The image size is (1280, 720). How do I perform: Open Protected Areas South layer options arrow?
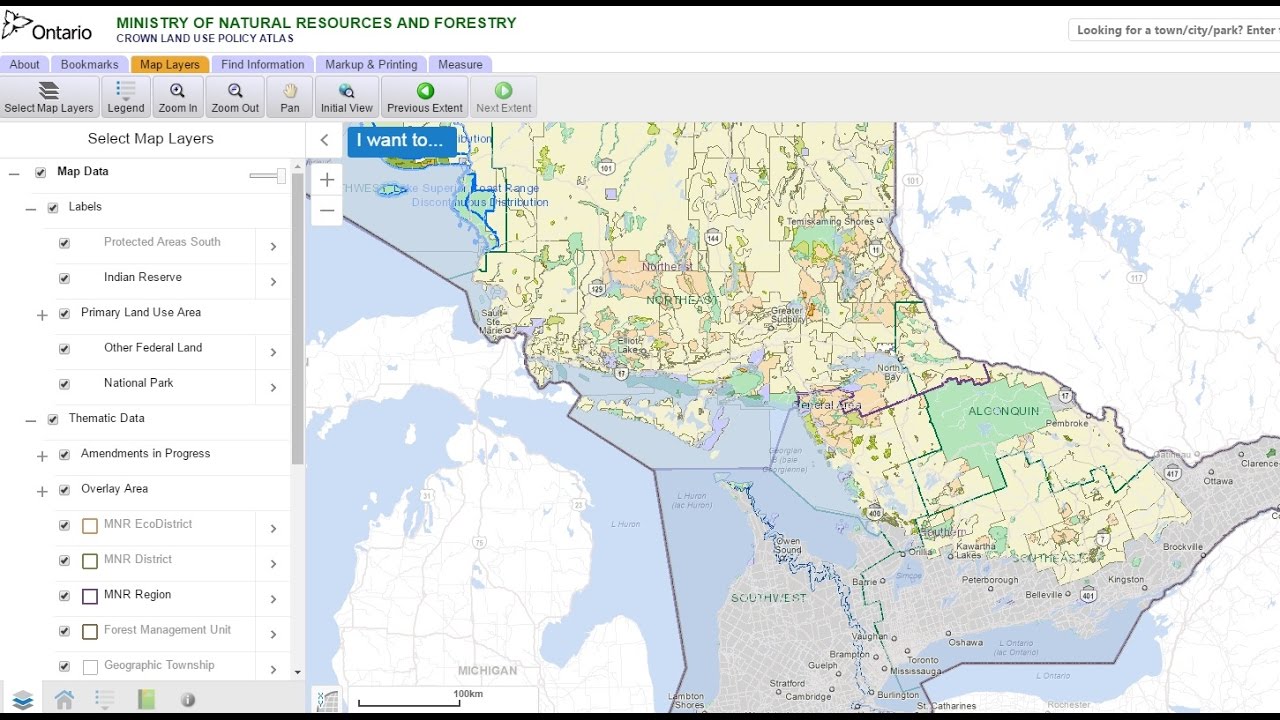[273, 247]
